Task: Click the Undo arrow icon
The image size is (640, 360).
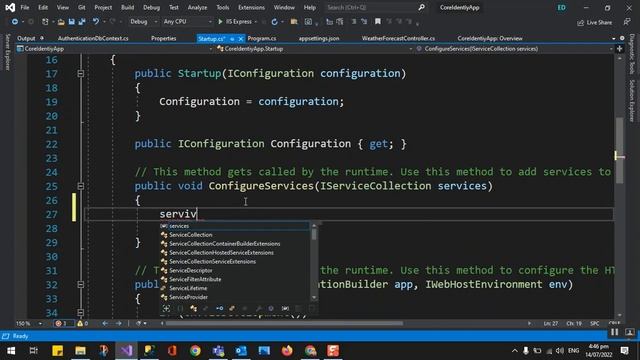Action: pyautogui.click(x=96, y=22)
